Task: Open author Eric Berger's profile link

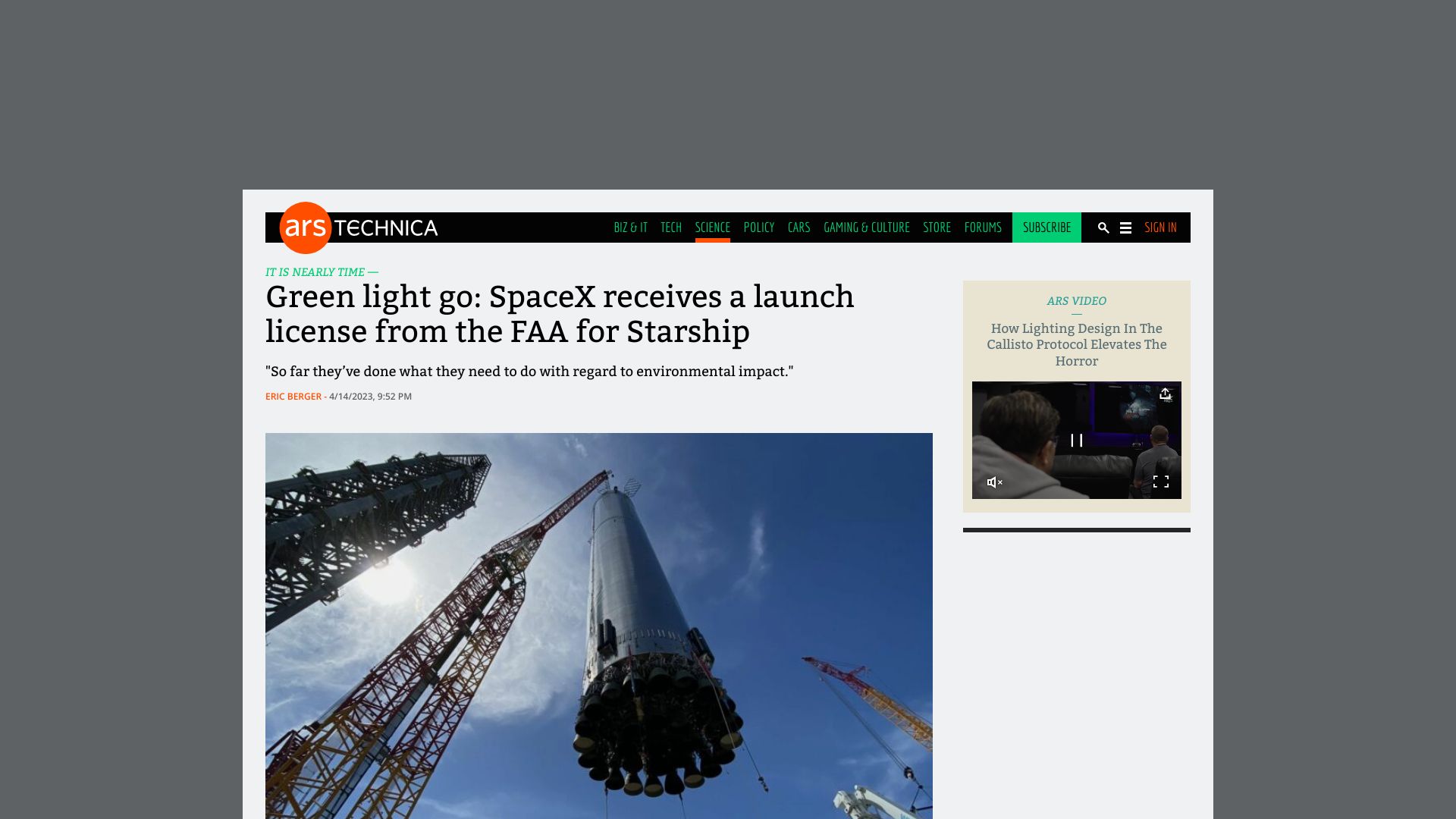Action: (x=293, y=397)
